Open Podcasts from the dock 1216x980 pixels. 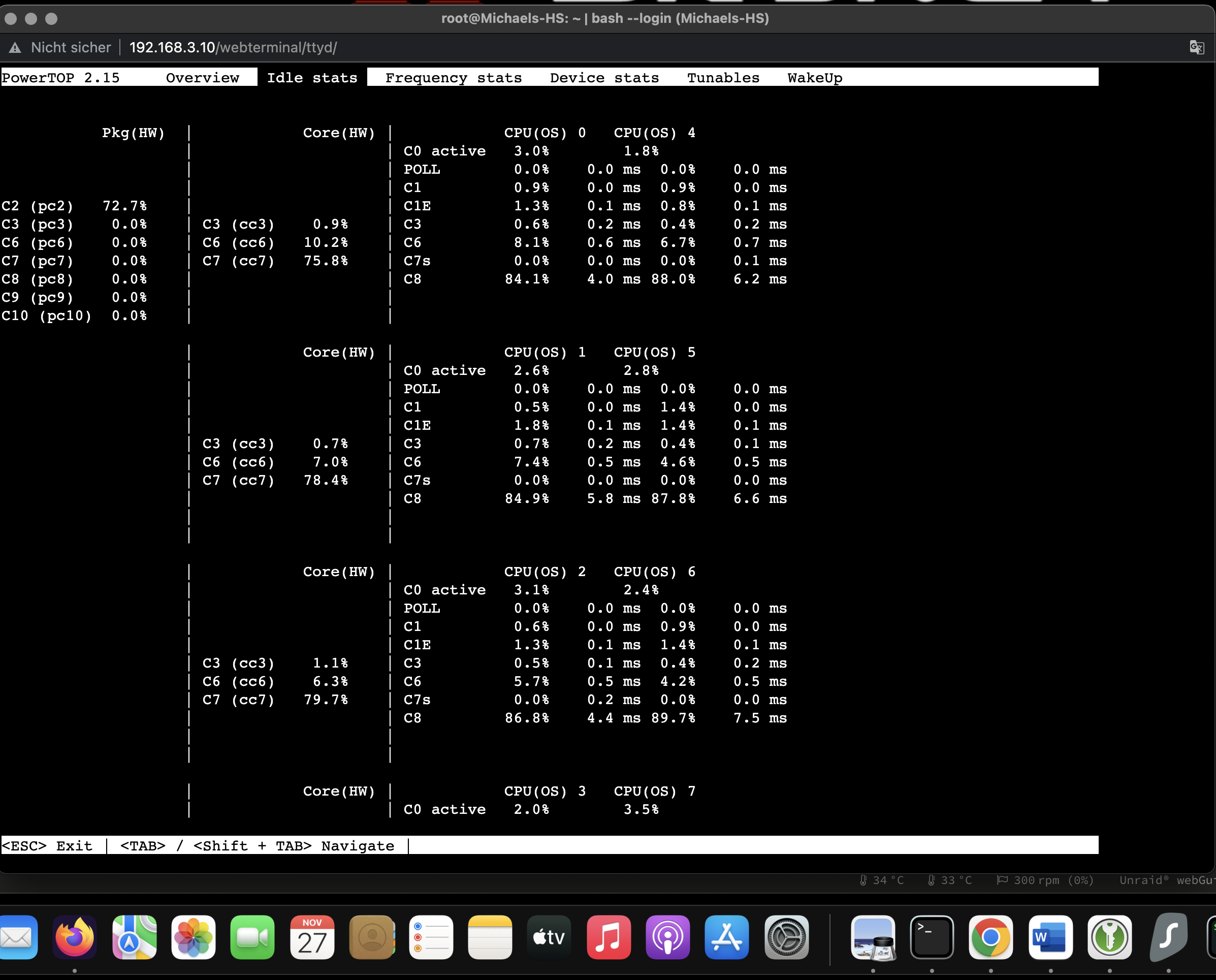(x=667, y=937)
